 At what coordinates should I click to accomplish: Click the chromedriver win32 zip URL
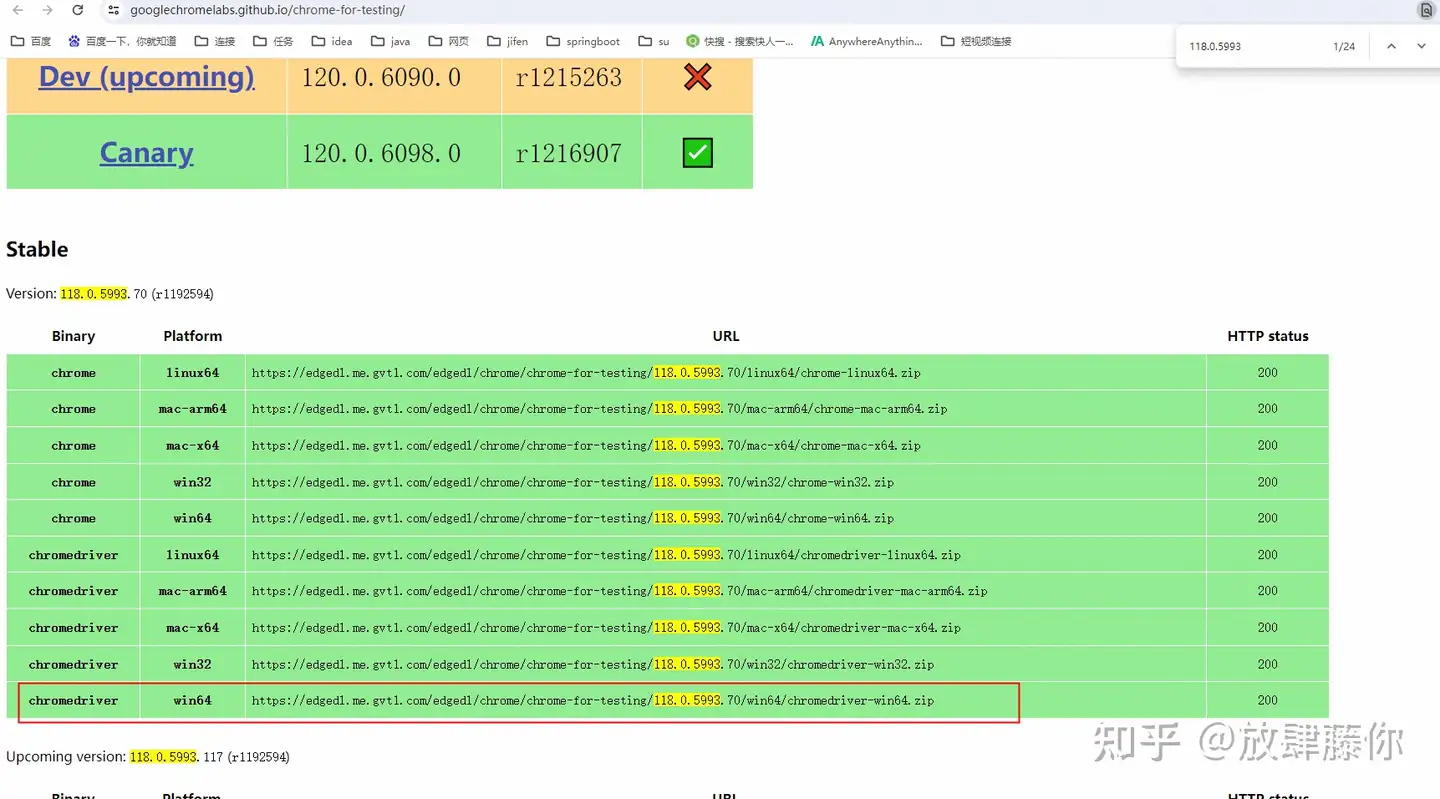[x=593, y=664]
